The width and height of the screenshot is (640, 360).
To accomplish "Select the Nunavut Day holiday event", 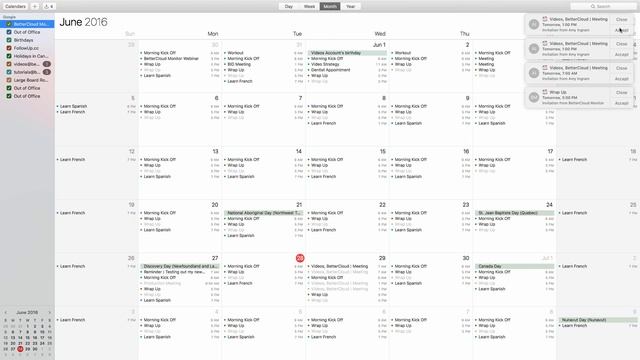I will point(598,320).
